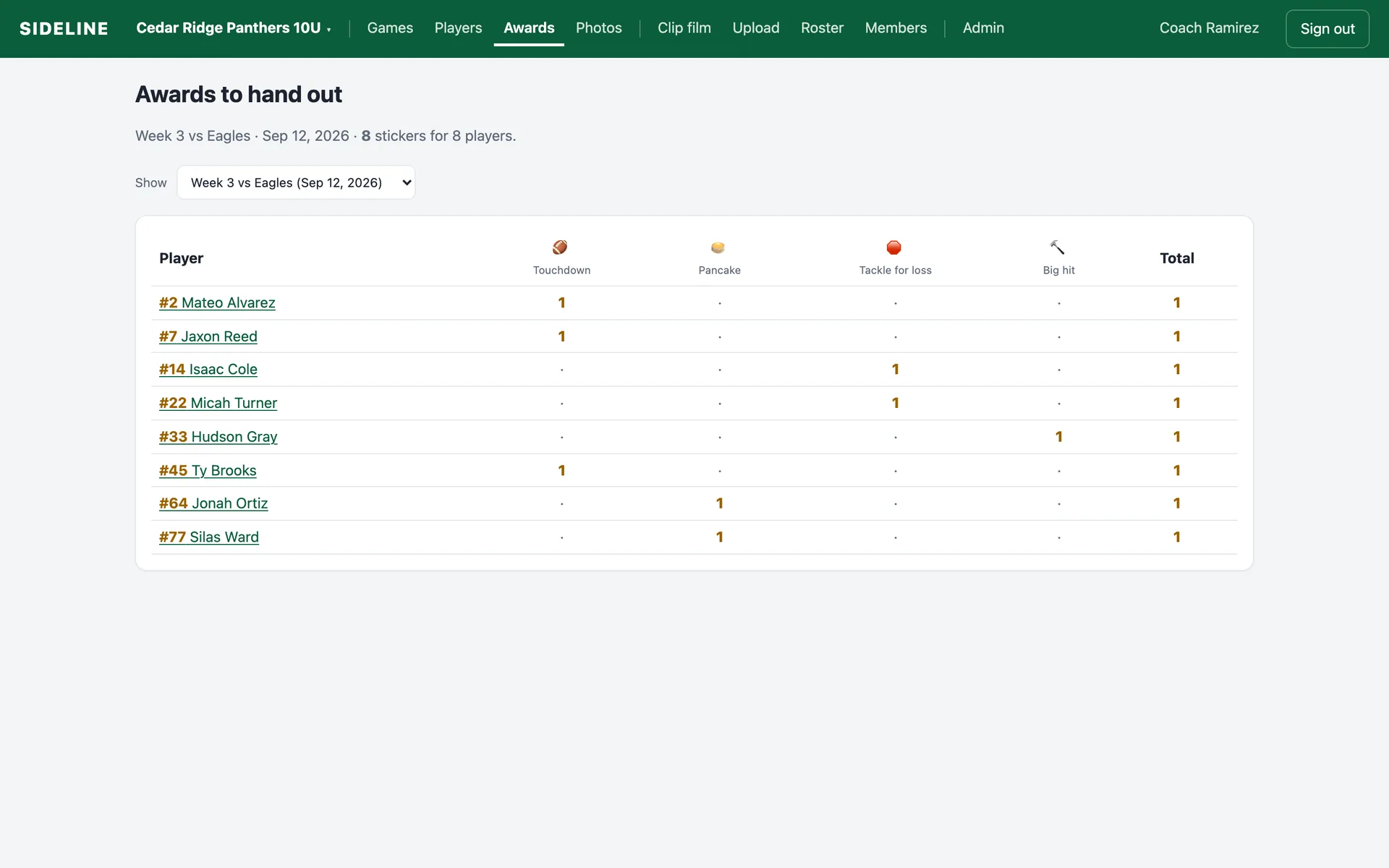This screenshot has width=1389, height=868.
Task: Click the Touchdown football icon
Action: tap(560, 247)
